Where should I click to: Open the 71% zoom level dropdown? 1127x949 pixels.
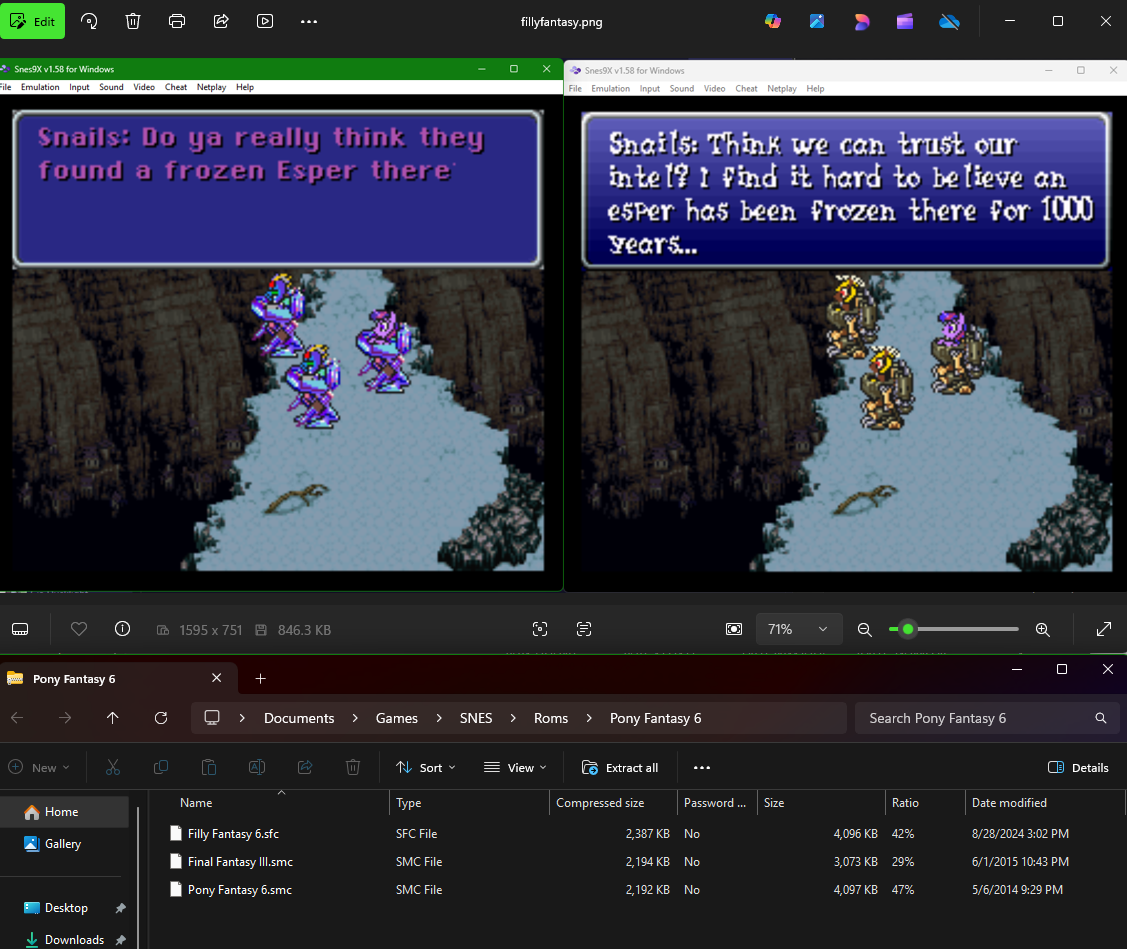pos(798,630)
